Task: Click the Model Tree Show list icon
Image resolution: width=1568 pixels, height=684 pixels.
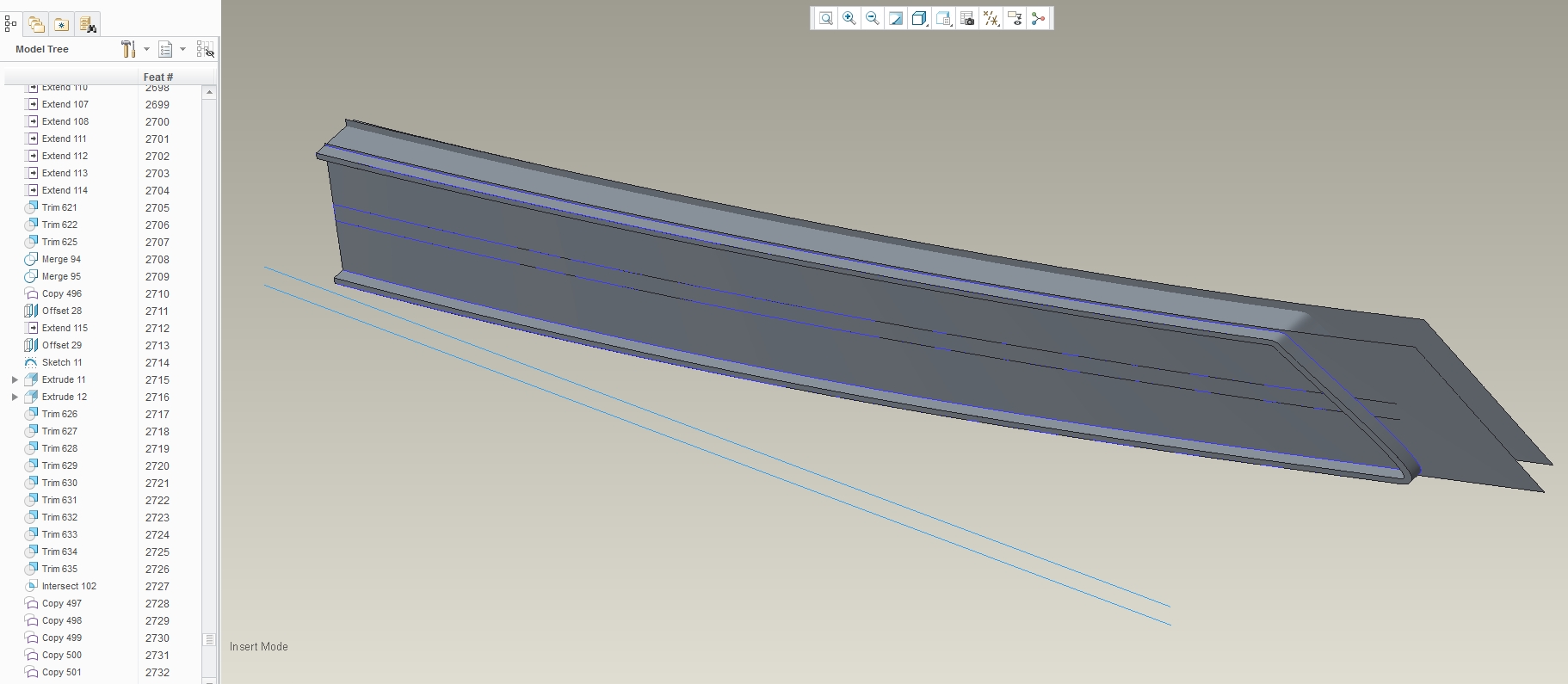Action: pos(165,49)
